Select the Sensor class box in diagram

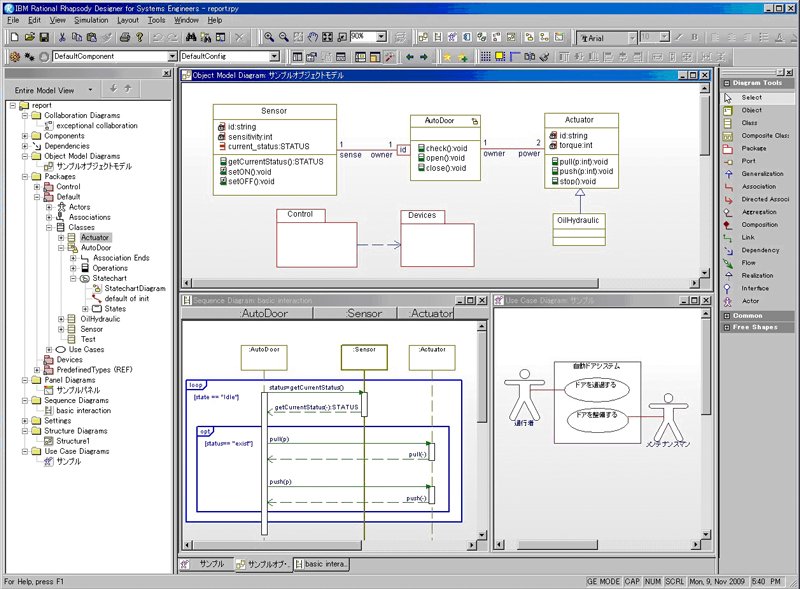[x=274, y=150]
